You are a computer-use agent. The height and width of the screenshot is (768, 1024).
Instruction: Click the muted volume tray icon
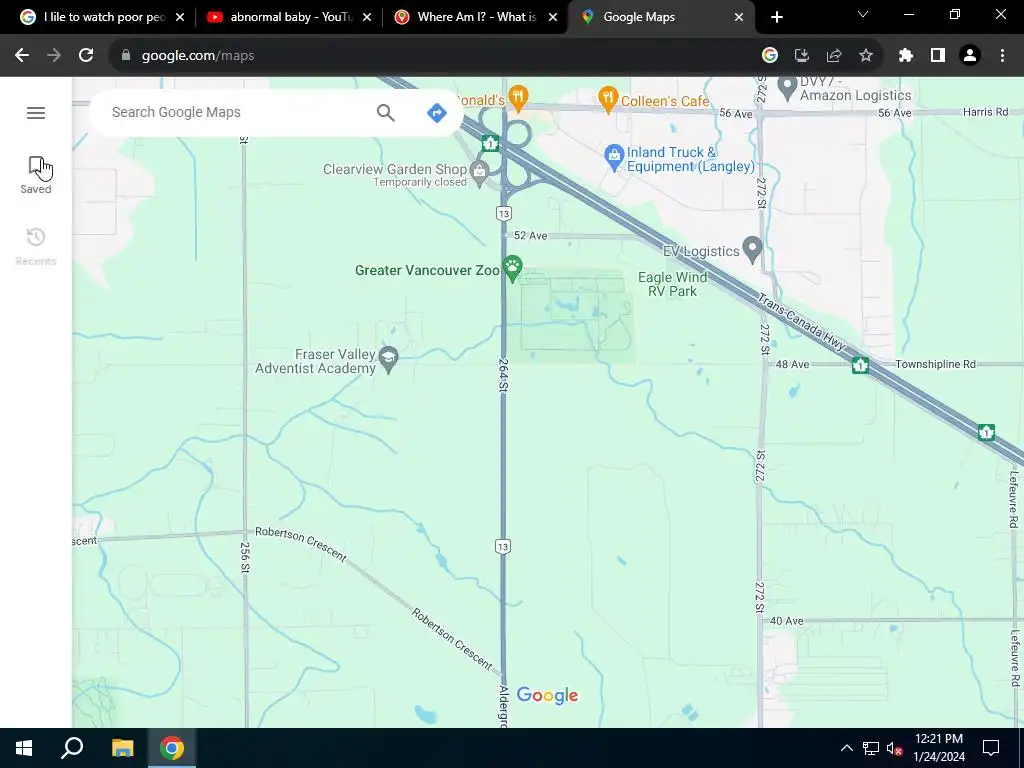894,748
